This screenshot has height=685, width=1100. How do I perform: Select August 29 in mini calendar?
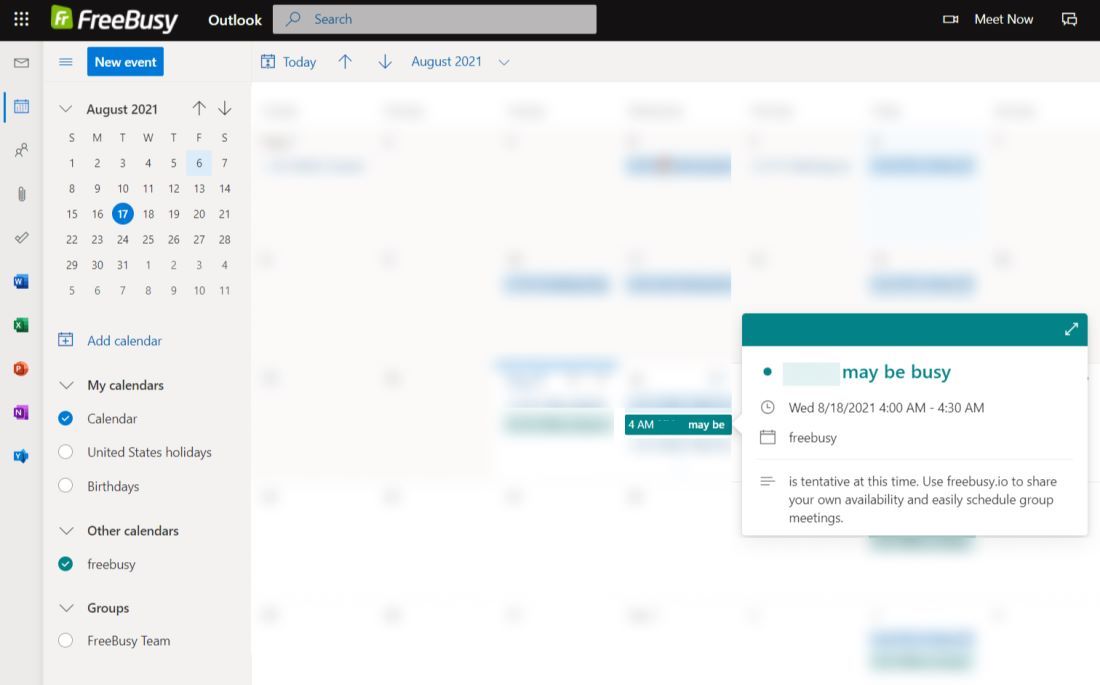(72, 265)
